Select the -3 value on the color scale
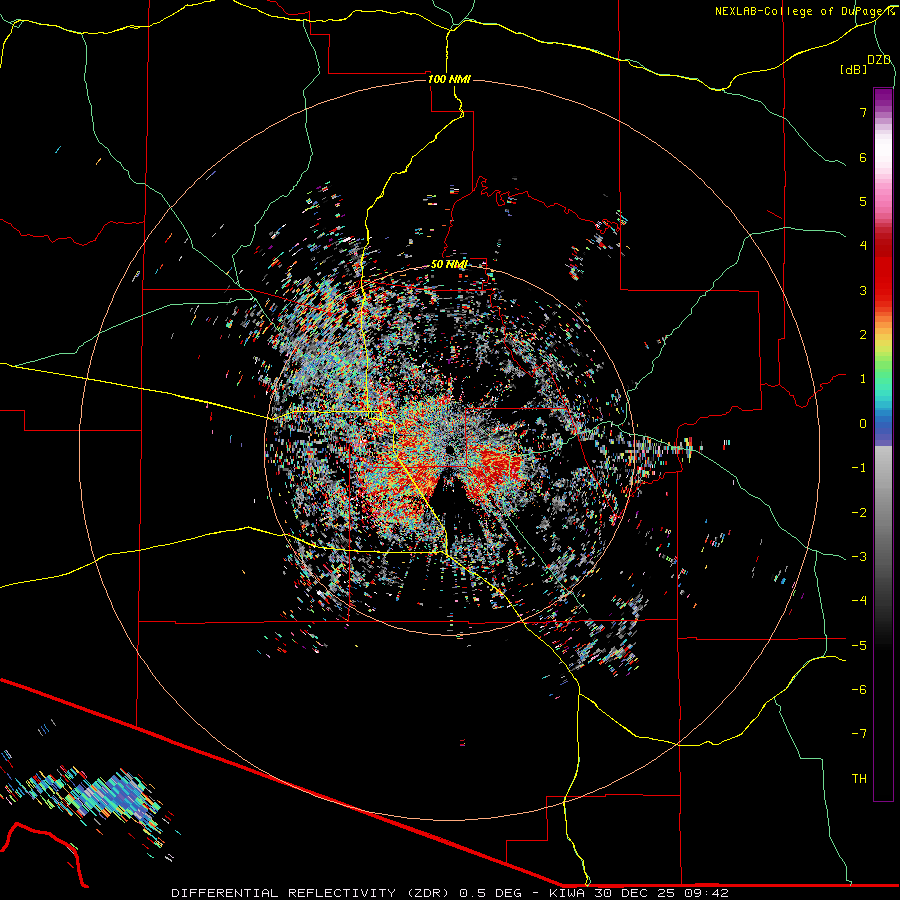Screen dimensions: 900x900 pyautogui.click(x=859, y=557)
